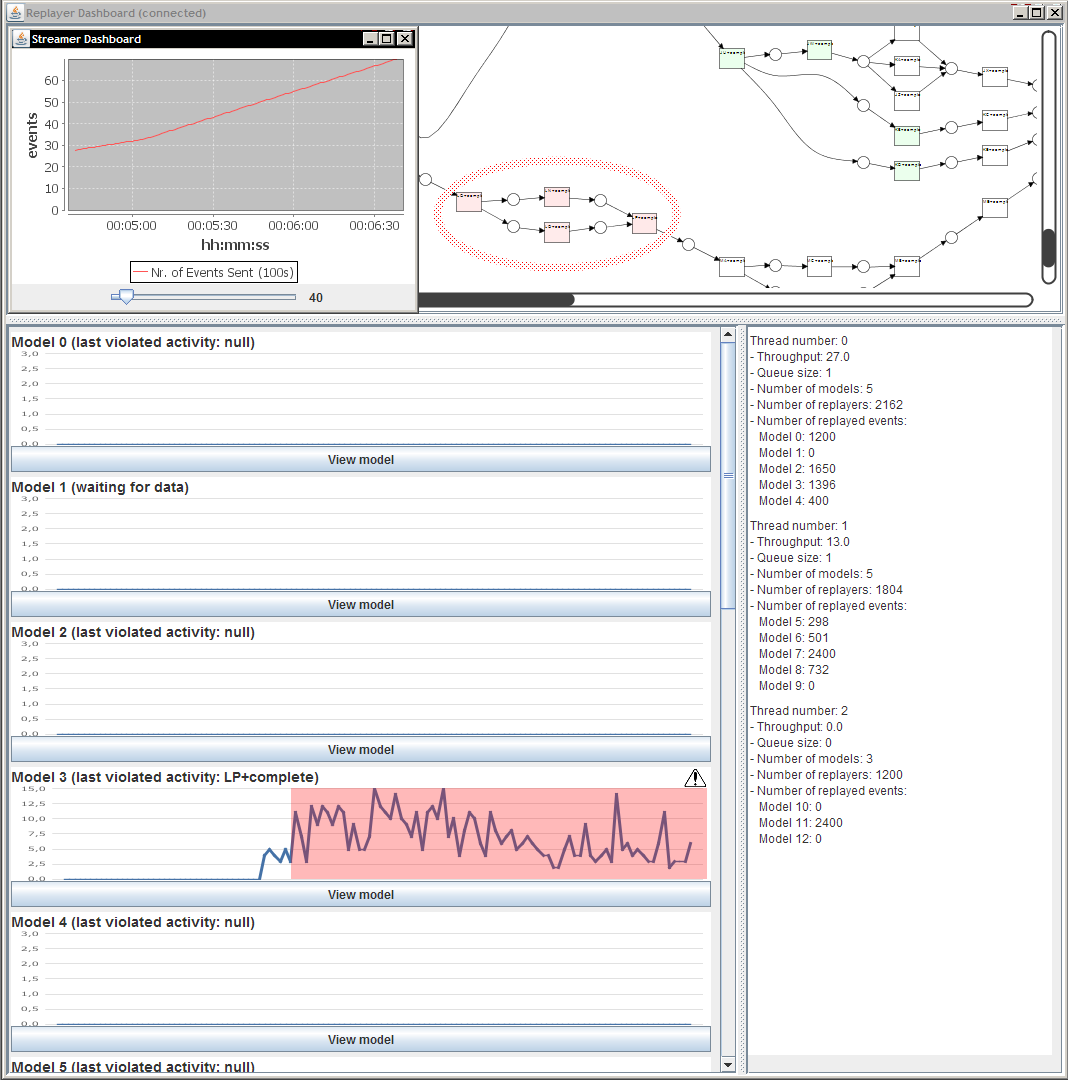The image size is (1068, 1080).
Task: Minimize the Streamer Dashboard window
Action: [x=370, y=39]
